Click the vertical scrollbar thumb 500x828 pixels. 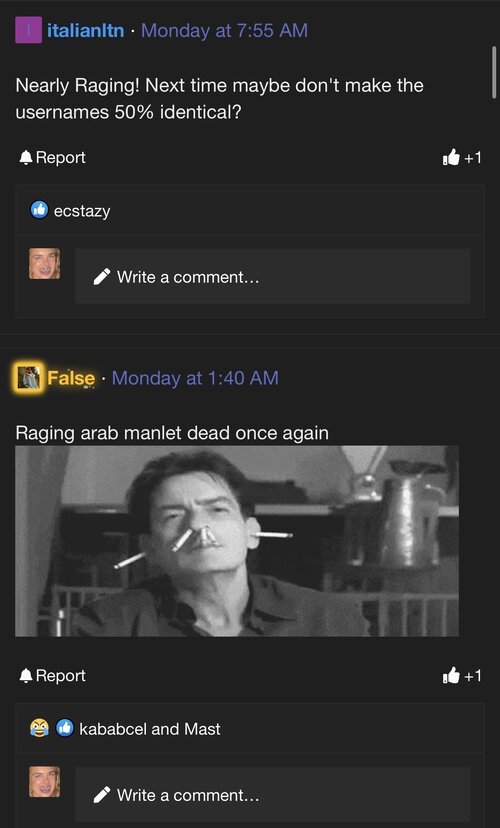[x=494, y=72]
